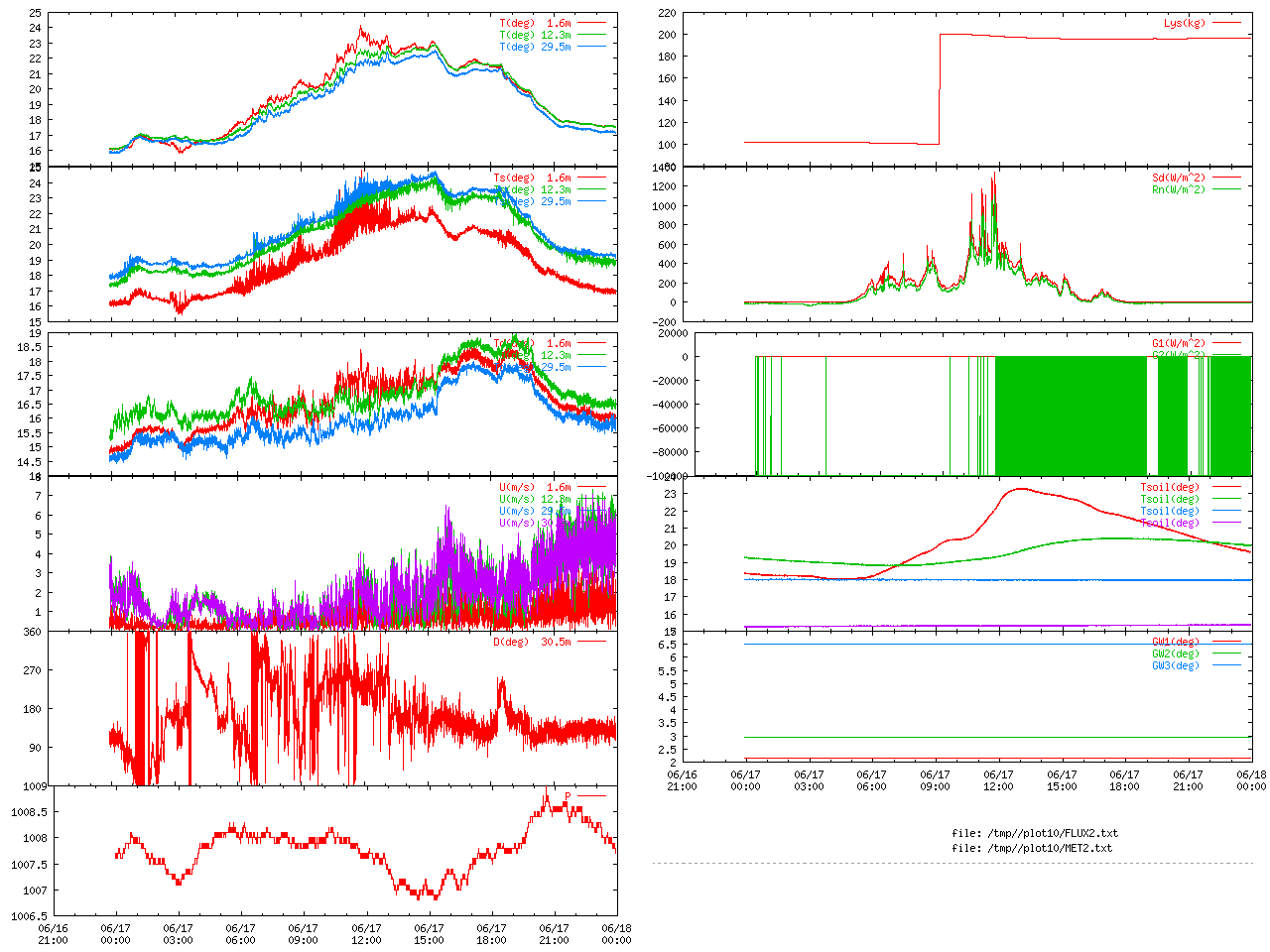Viewport: 1270px width, 952px height.
Task: Click the '1007.5' pressure axis label
Action: point(27,865)
